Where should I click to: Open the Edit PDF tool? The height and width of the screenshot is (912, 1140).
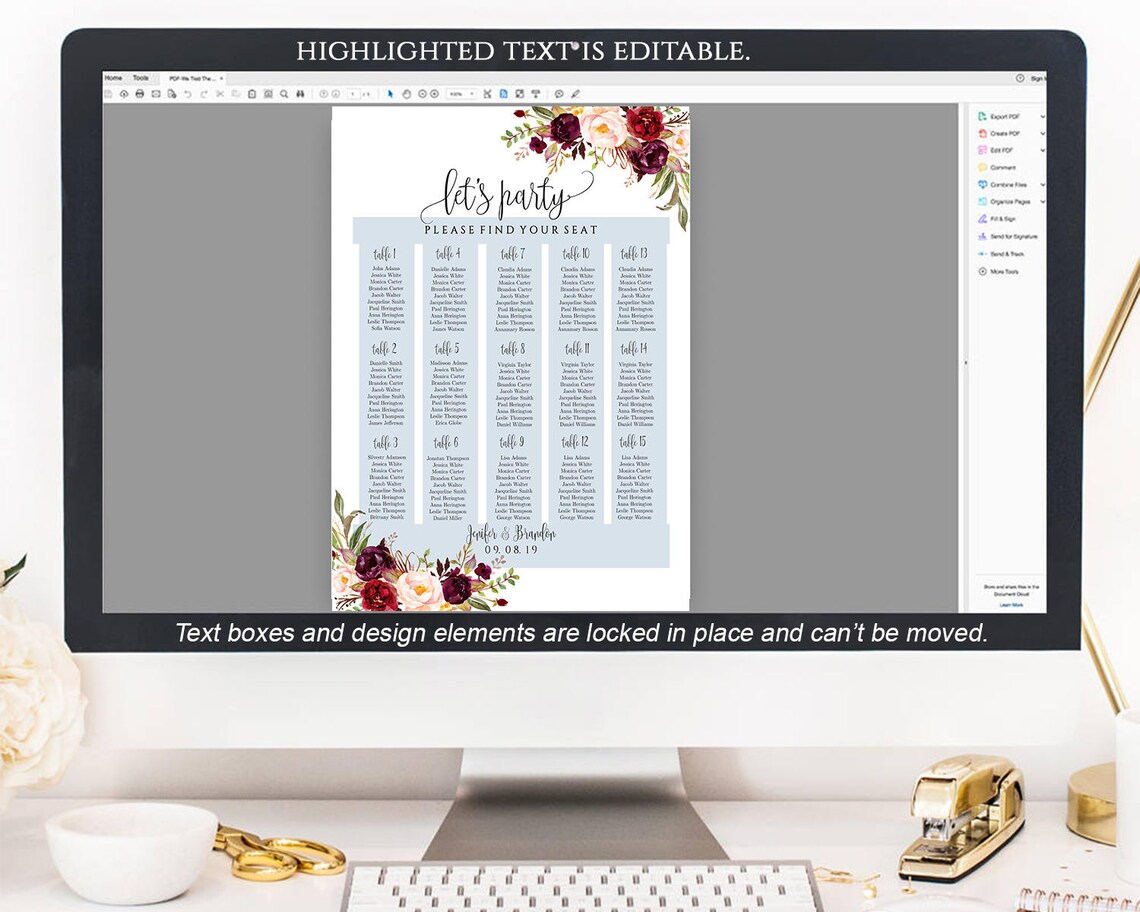point(983,150)
